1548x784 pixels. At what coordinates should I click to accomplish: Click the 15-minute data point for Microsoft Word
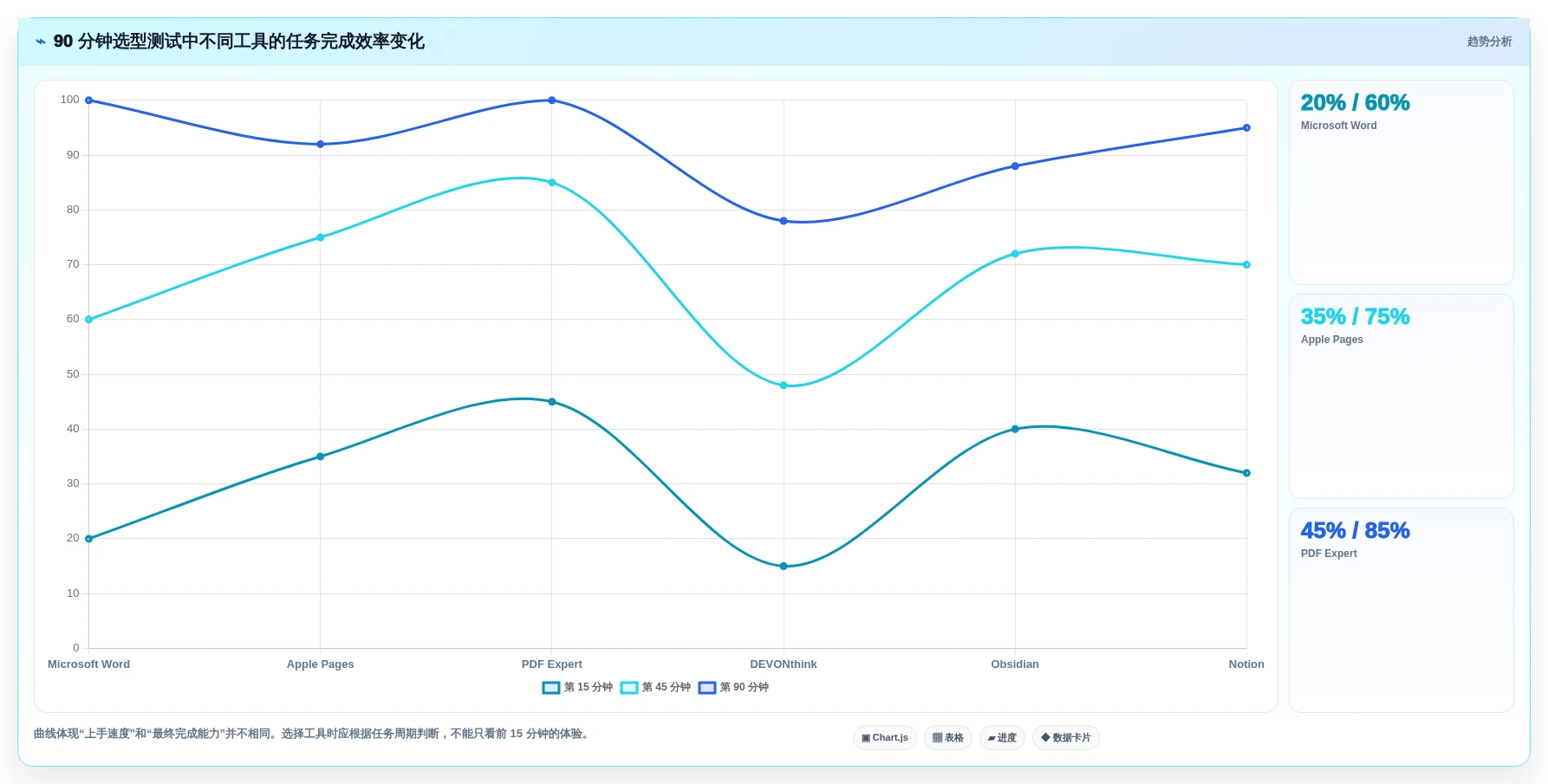tap(88, 539)
